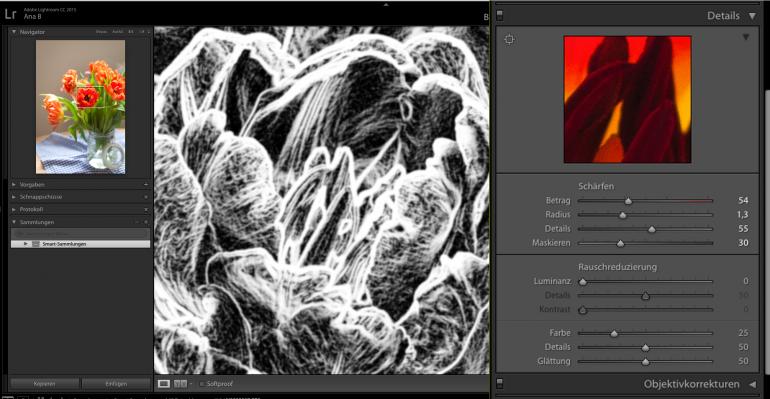Expand the Vorgaben panel

click(x=14, y=185)
